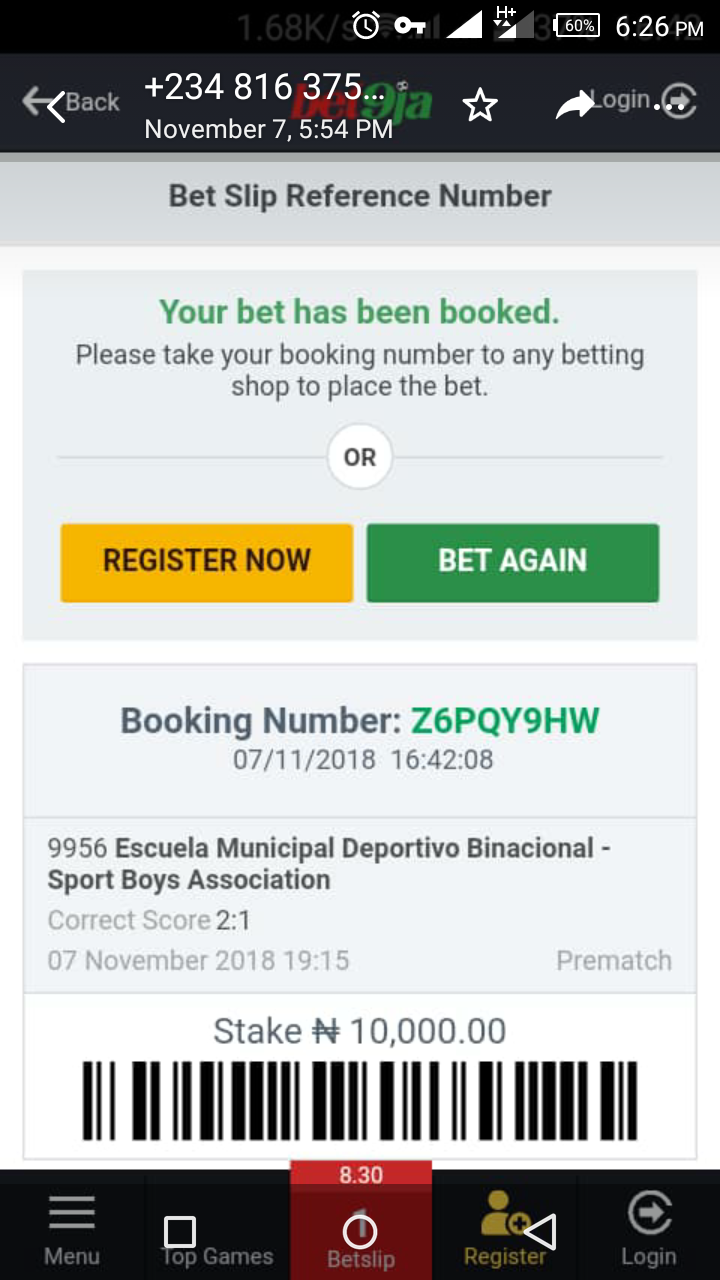Screen dimensions: 720x1280
Task: Tap the bottom Login arrow icon
Action: coord(649,1214)
